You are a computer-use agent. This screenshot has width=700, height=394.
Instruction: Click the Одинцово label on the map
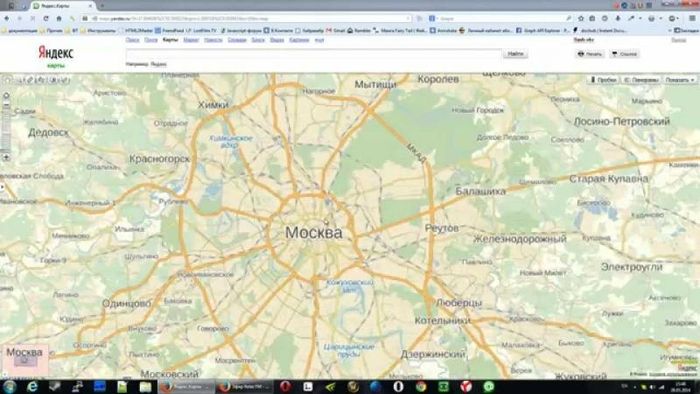127,303
